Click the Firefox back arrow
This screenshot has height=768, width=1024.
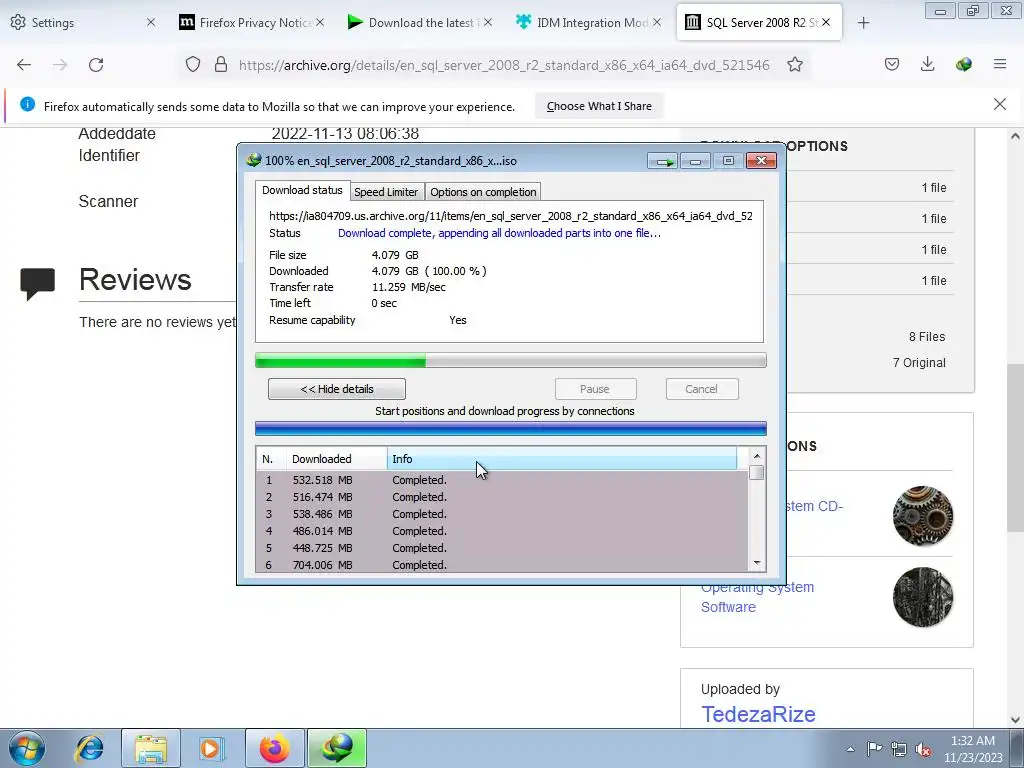pos(24,65)
